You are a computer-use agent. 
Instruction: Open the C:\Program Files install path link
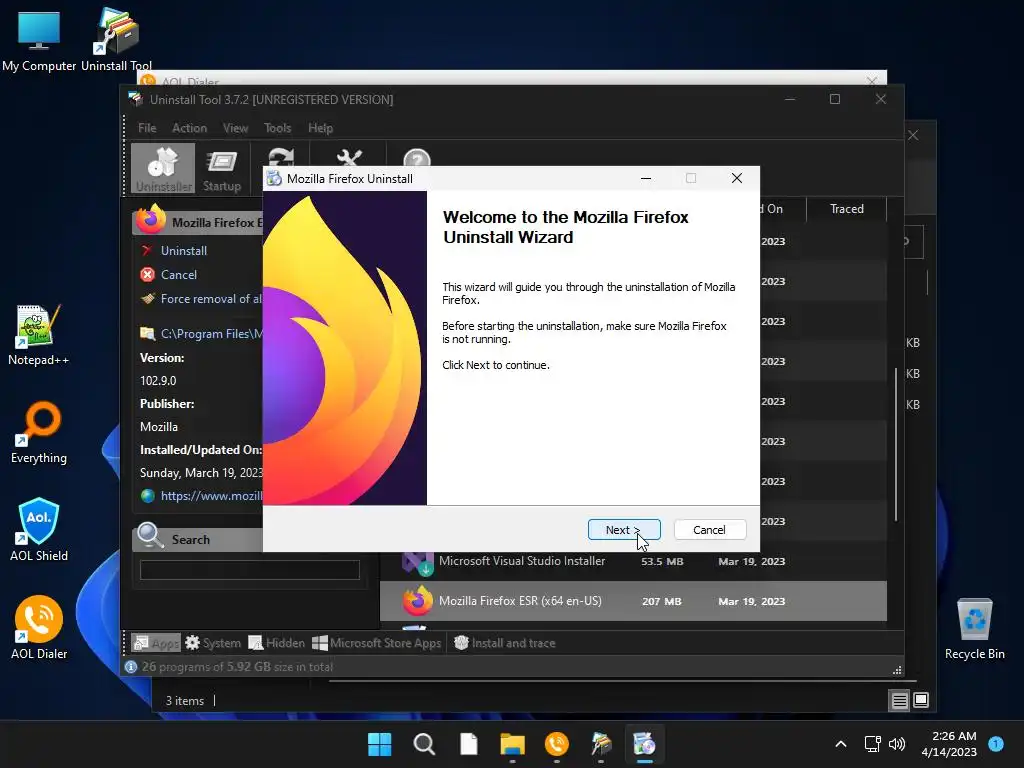(212, 334)
